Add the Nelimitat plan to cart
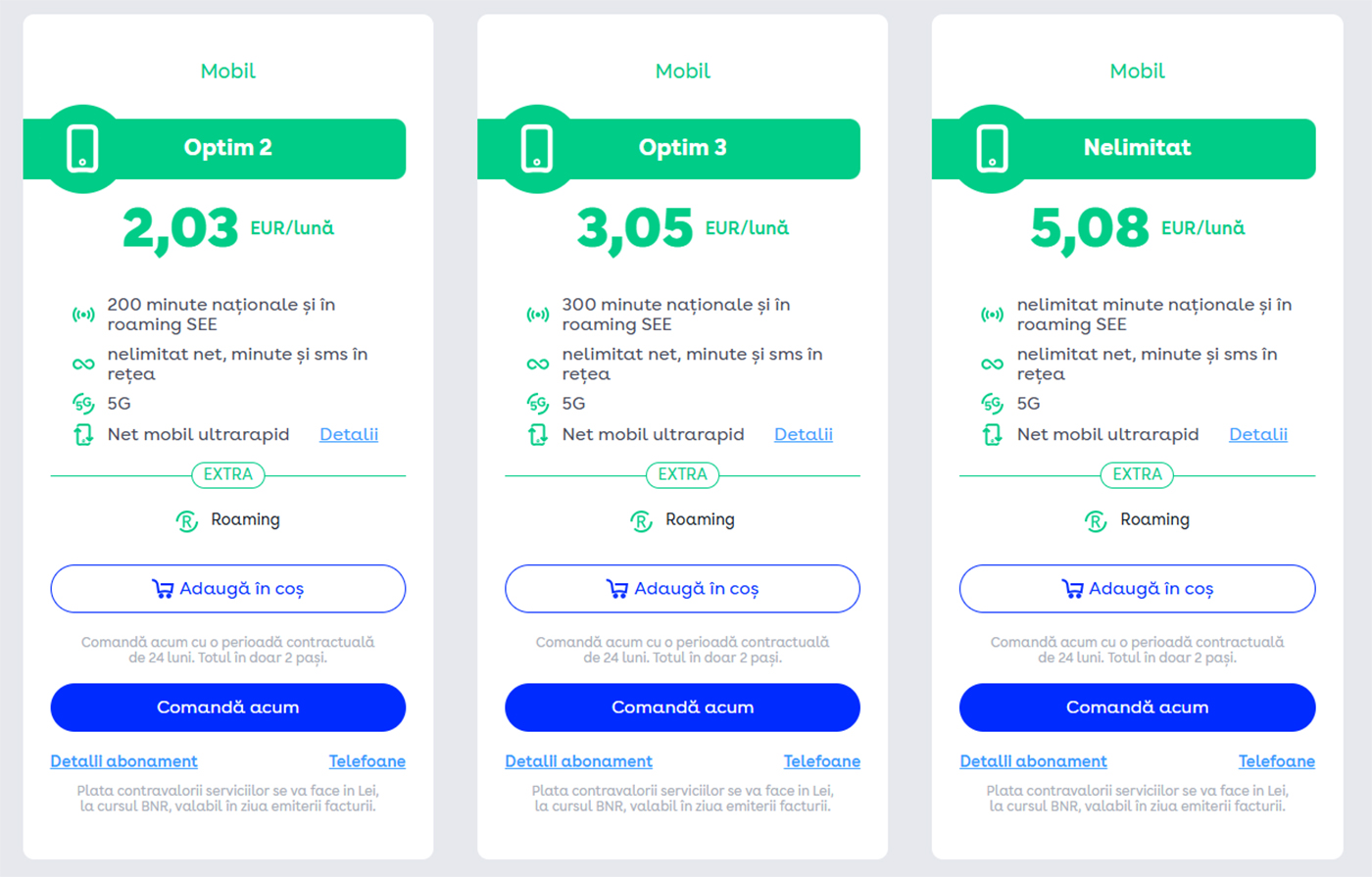 point(1137,589)
